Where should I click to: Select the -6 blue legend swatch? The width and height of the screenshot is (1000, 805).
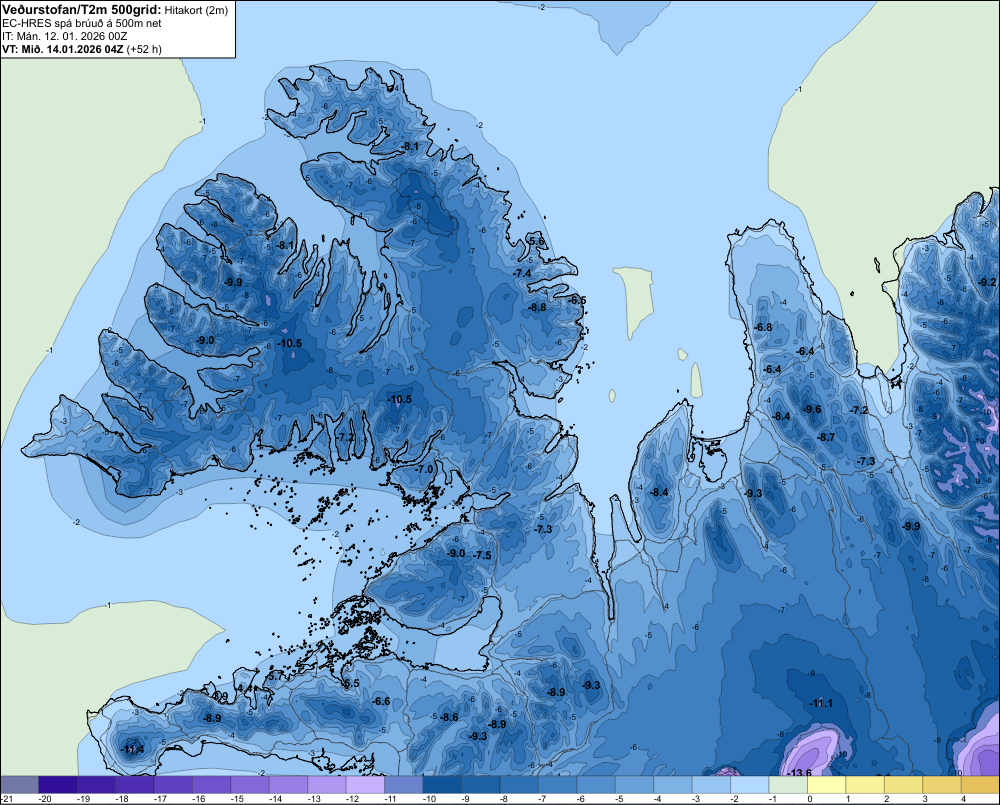(x=596, y=785)
